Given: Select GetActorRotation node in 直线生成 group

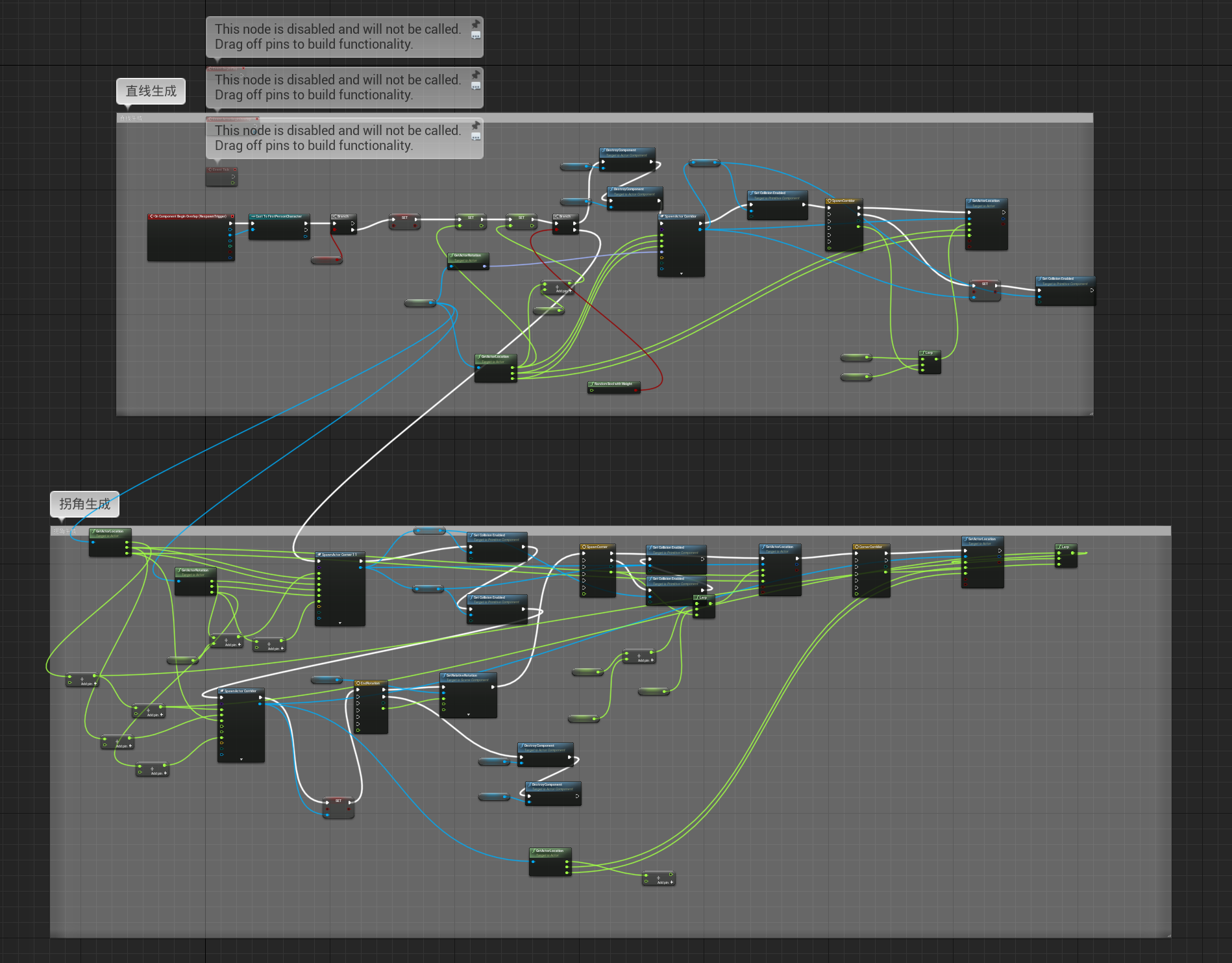Looking at the screenshot, I should tap(468, 261).
